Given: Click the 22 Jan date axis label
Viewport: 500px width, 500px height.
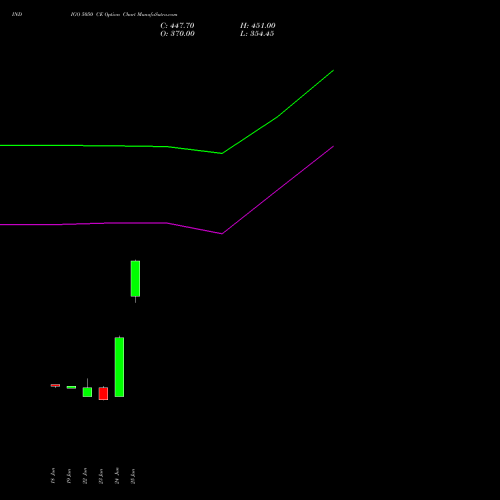Looking at the screenshot, I should 85,476.
